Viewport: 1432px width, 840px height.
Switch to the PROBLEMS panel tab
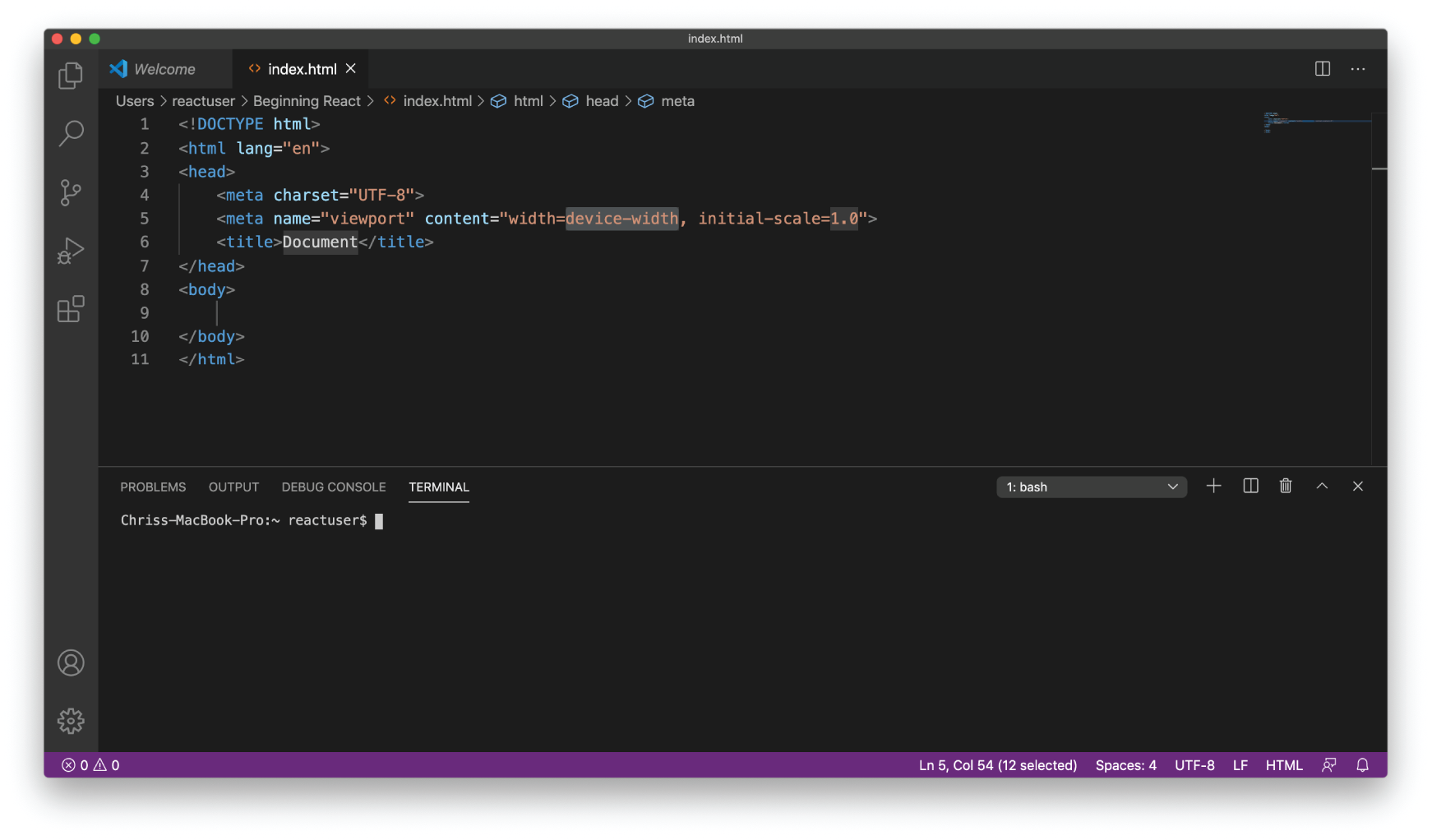(x=153, y=487)
